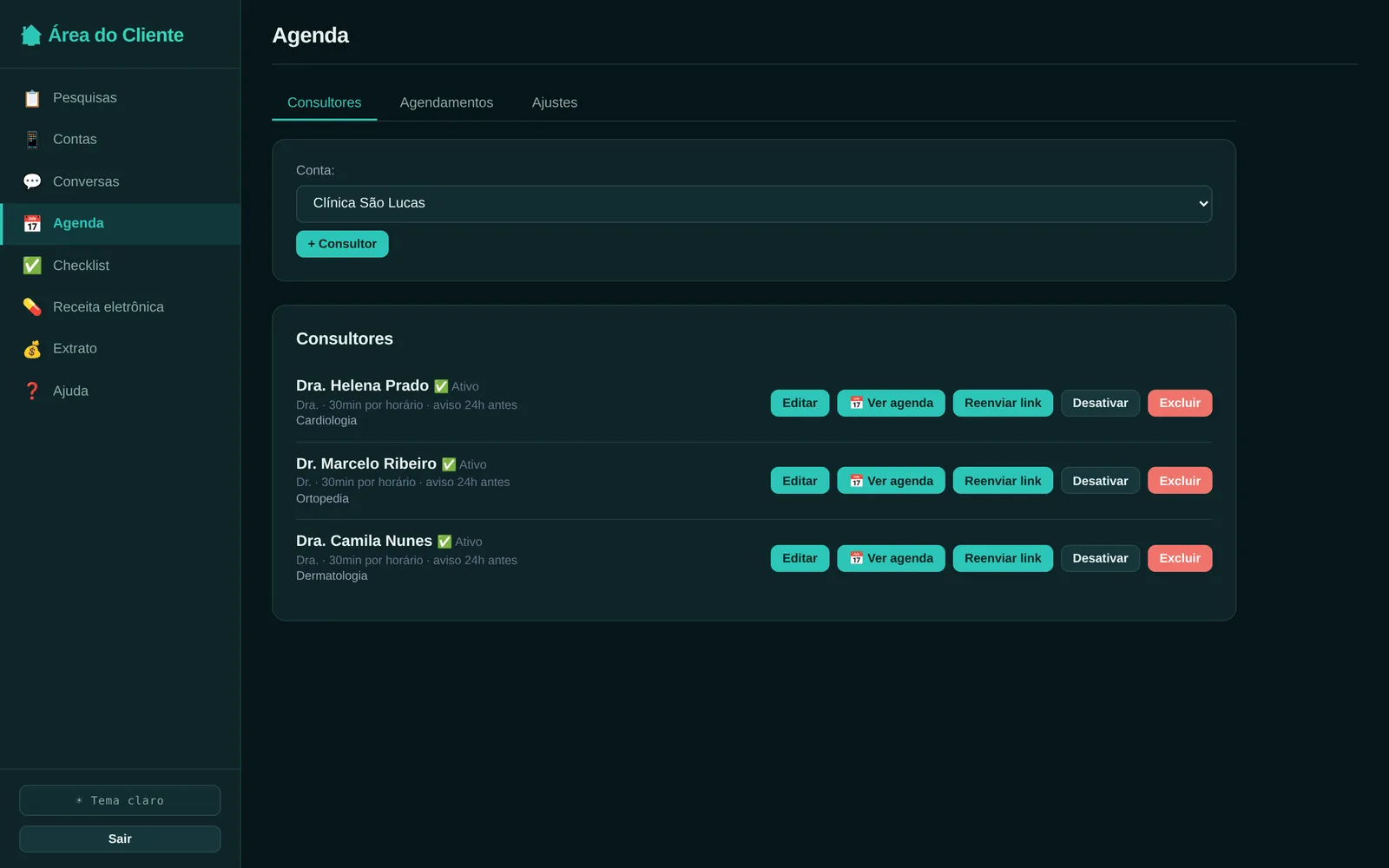Click the Sair logout button
This screenshot has width=1389, height=868.
[x=120, y=838]
